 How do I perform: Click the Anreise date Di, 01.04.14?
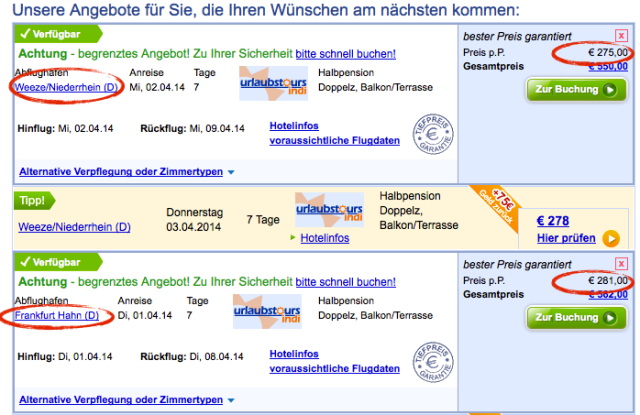coord(145,315)
